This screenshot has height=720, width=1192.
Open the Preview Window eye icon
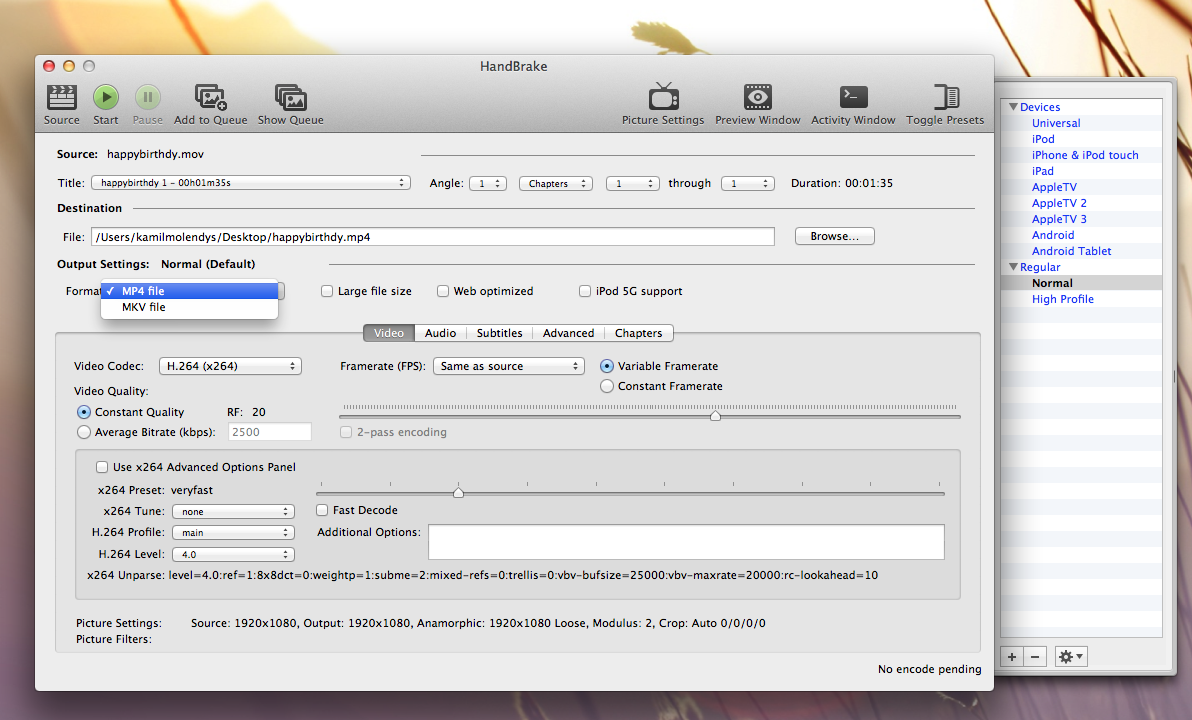pyautogui.click(x=758, y=97)
